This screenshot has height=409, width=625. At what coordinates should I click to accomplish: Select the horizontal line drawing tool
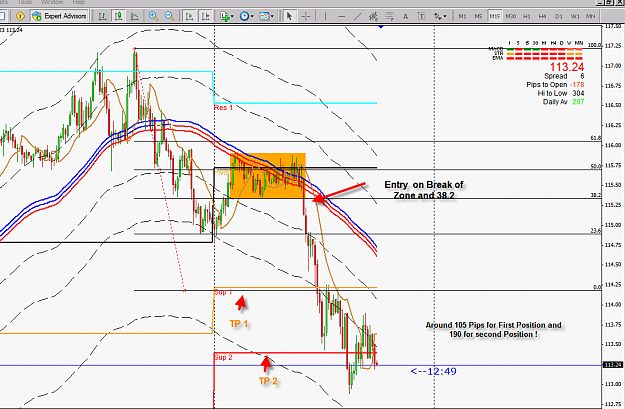click(342, 16)
